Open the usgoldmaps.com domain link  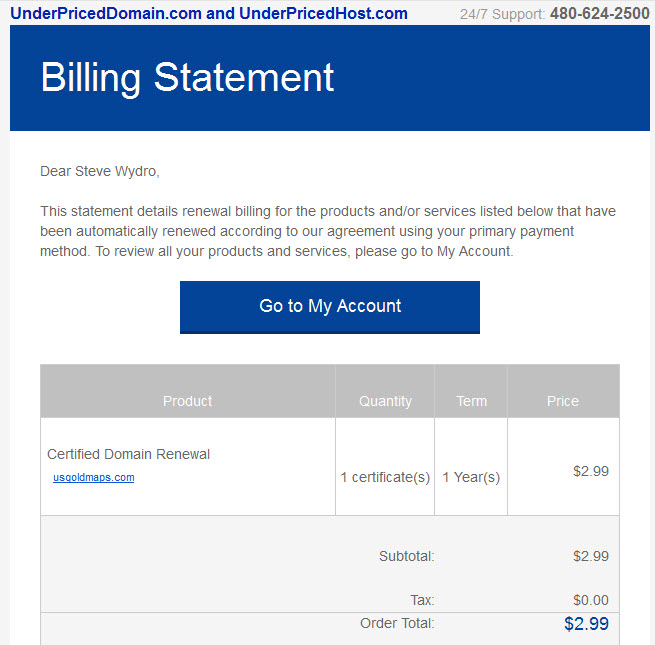tap(94, 477)
